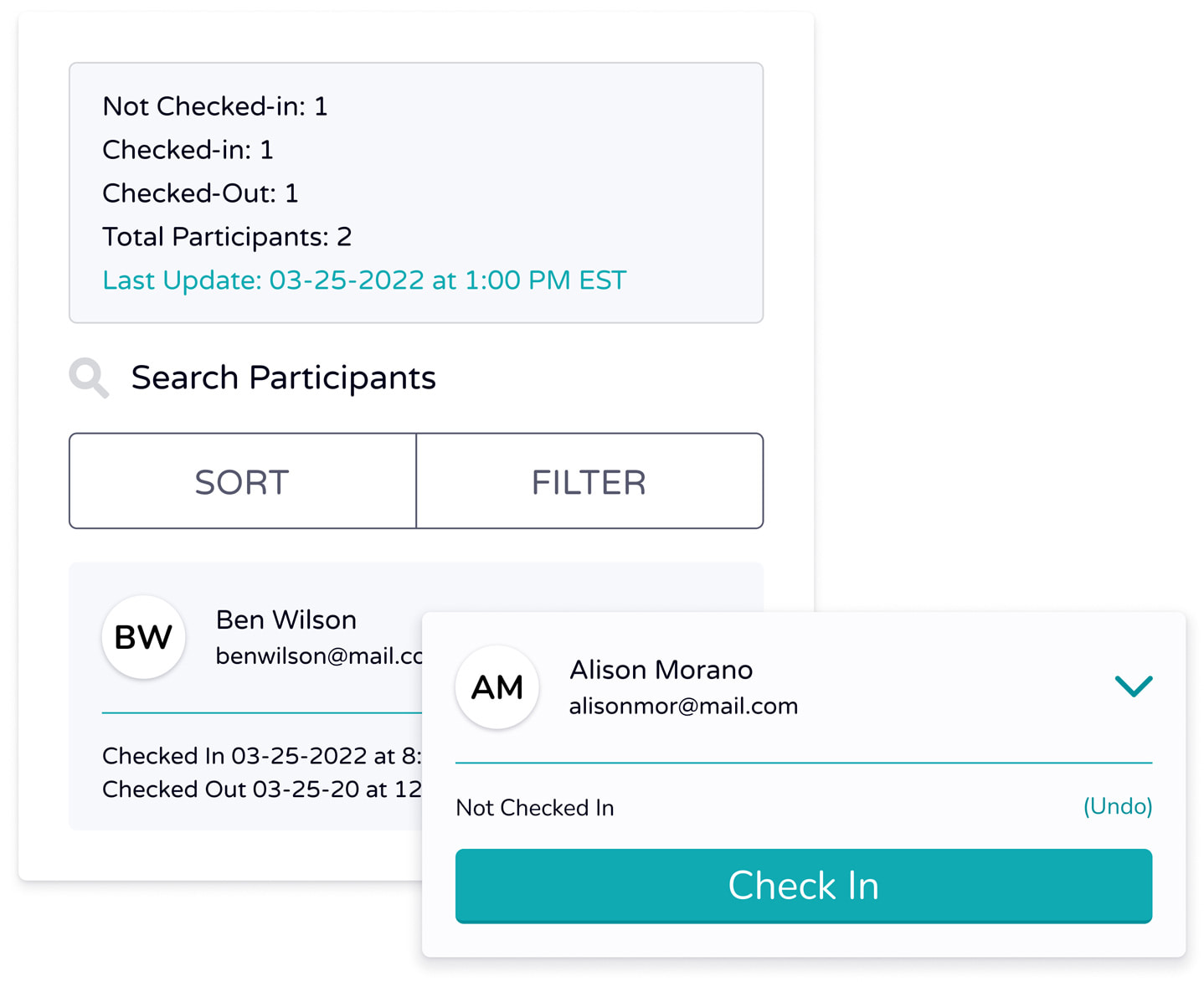Click the Not Checked-in count line
This screenshot has width=1204, height=982.
pos(215,106)
